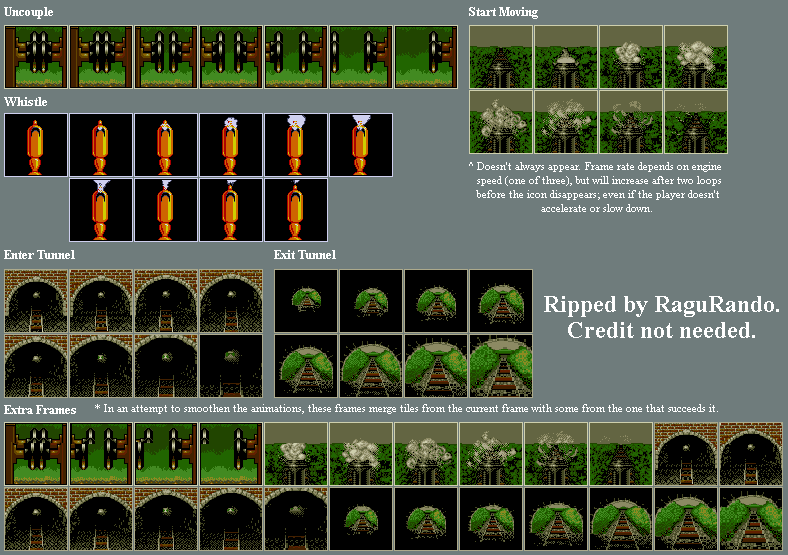The width and height of the screenshot is (788, 555).
Task: Select the third frame of the top Enter Tunnel row
Action: tap(166, 301)
